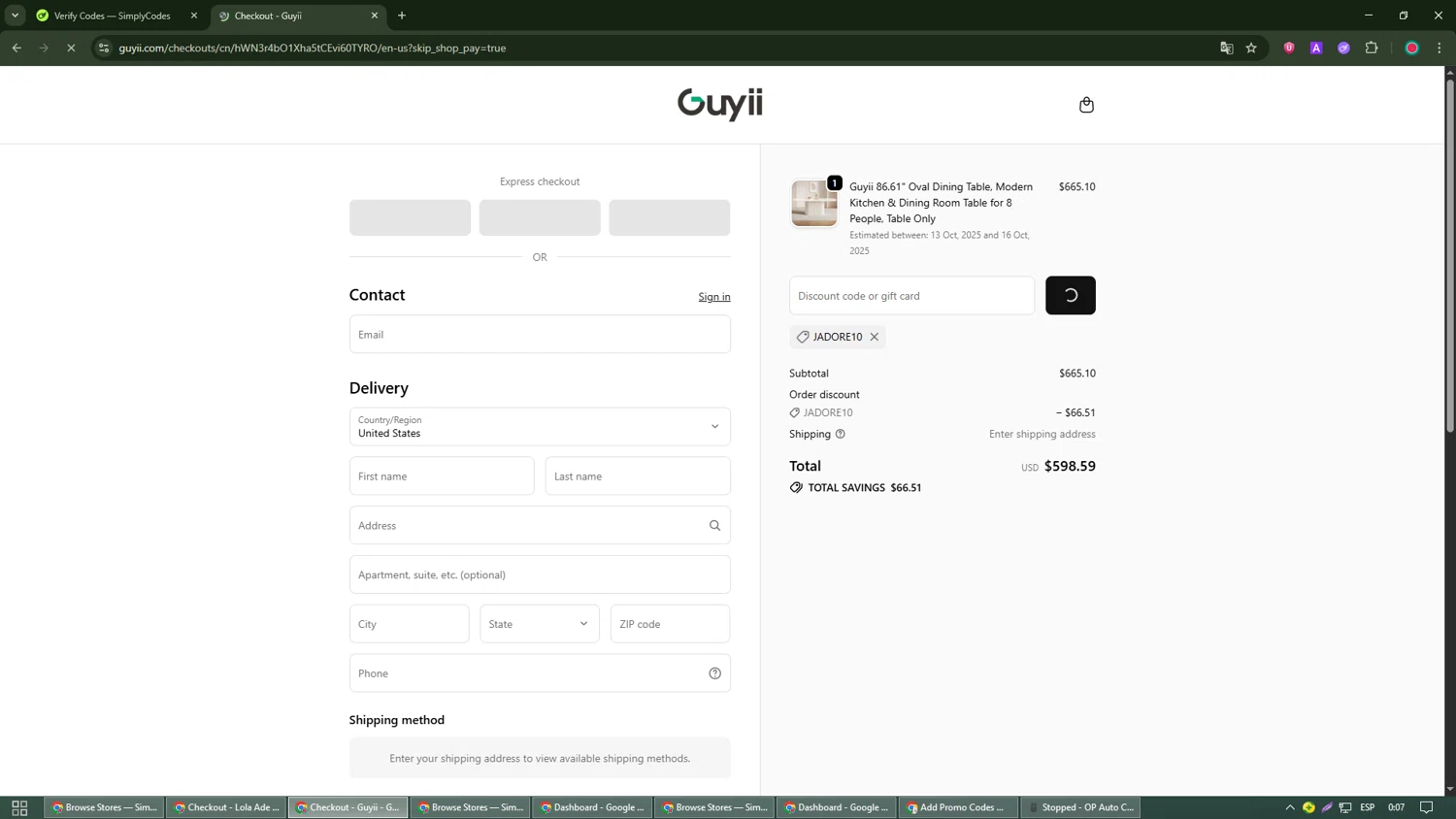Viewport: 1456px width, 819px height.
Task: Open the red shield extension icon
Action: pyautogui.click(x=1289, y=48)
